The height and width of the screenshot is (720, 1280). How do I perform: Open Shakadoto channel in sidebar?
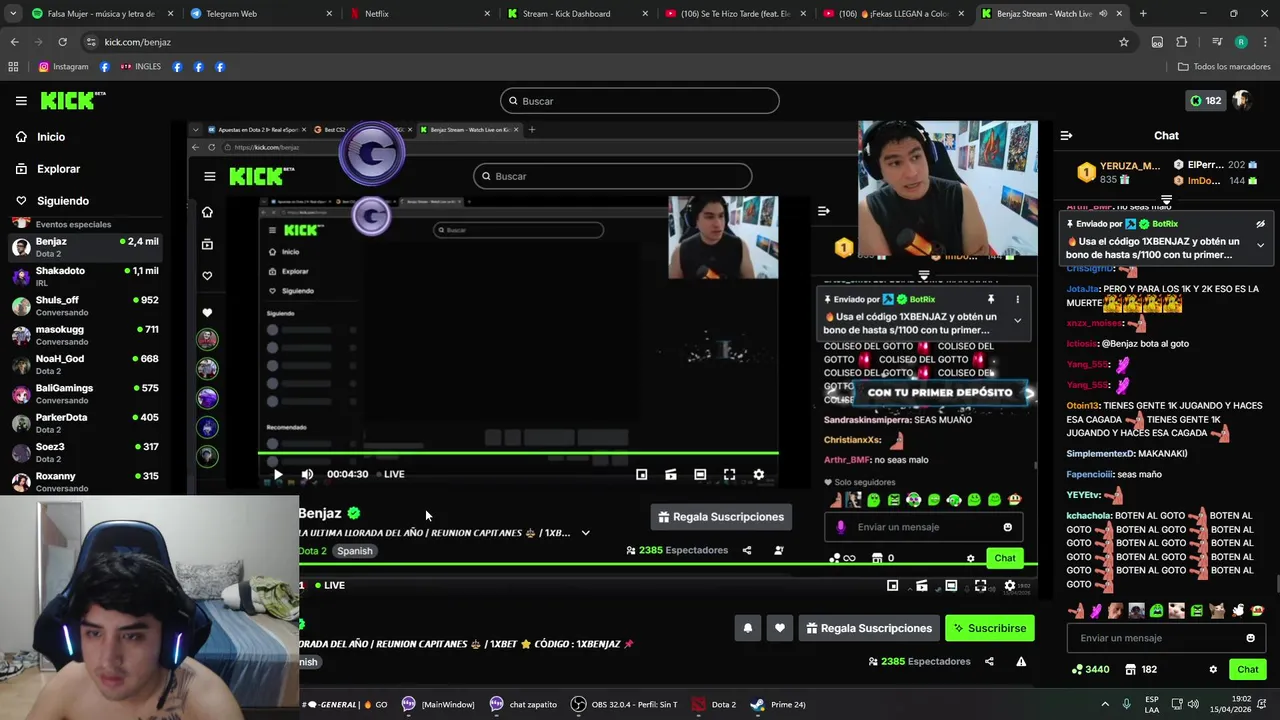coord(85,276)
